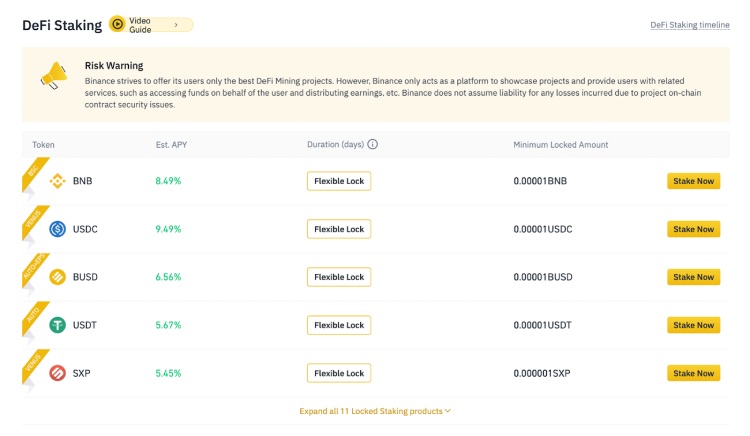Screen dimensions: 750x436
Task: Stake Now on the USDC row
Action: pos(694,229)
